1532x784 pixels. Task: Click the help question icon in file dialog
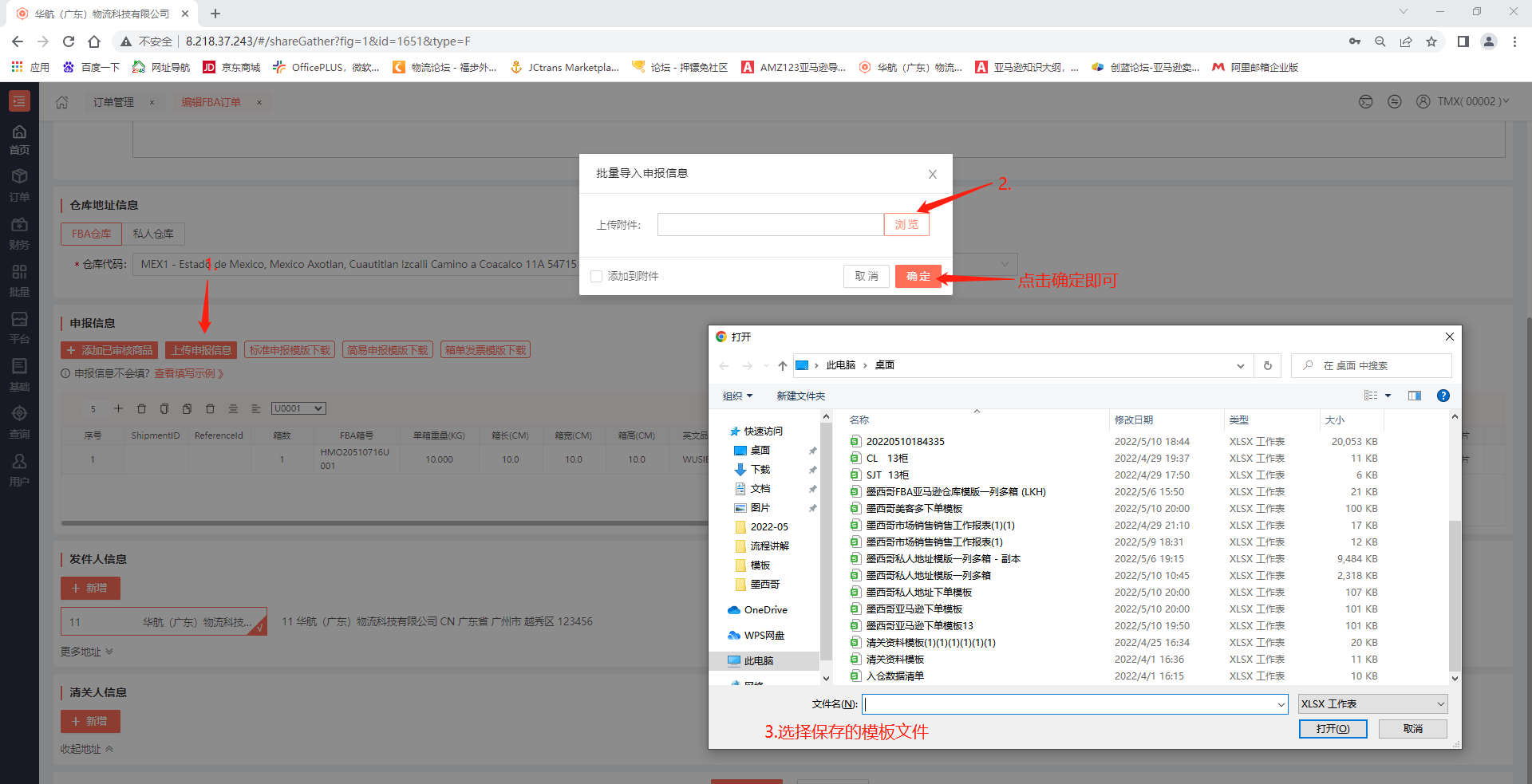[1443, 396]
